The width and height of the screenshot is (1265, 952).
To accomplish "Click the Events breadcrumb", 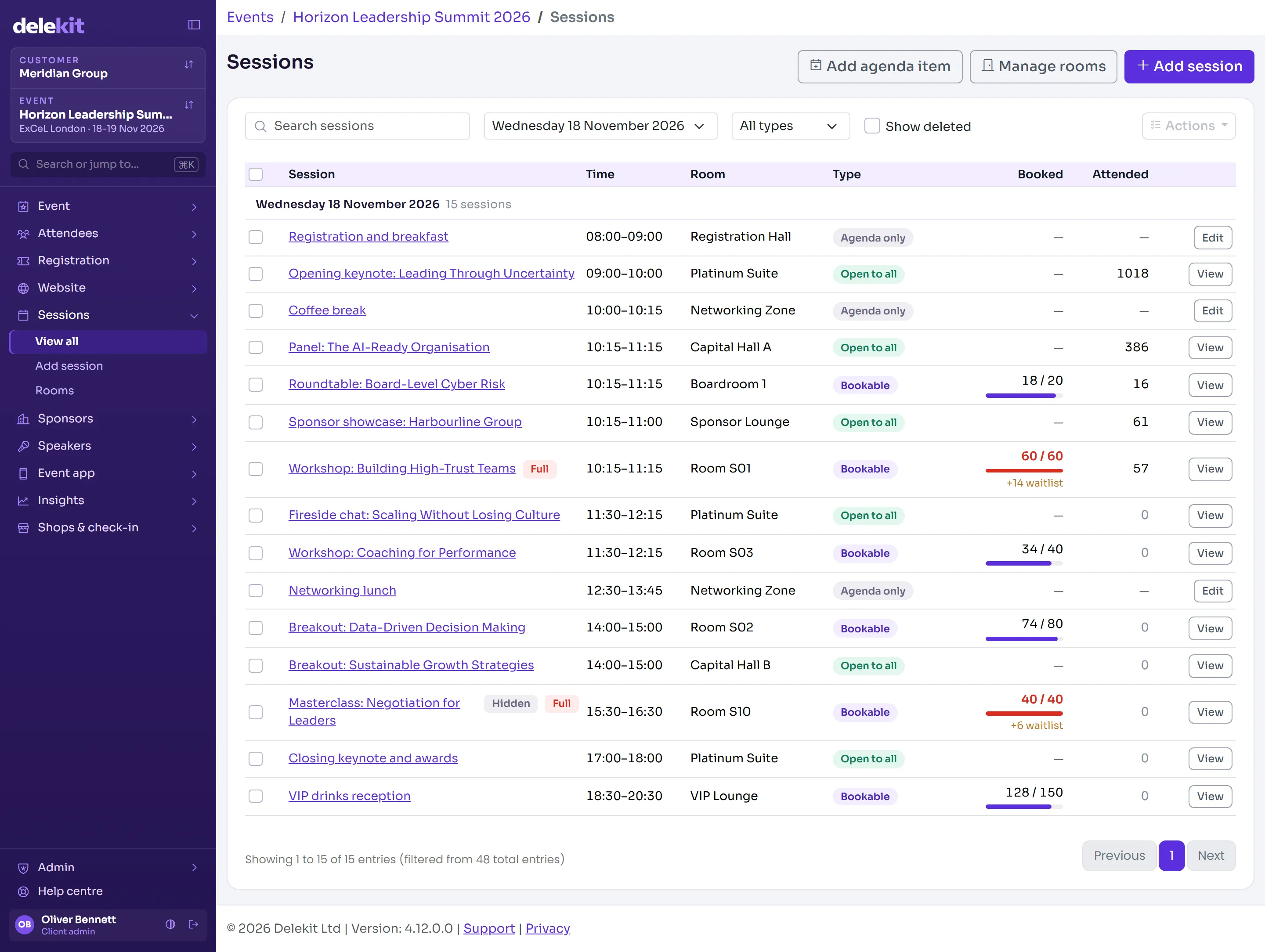I will (250, 17).
